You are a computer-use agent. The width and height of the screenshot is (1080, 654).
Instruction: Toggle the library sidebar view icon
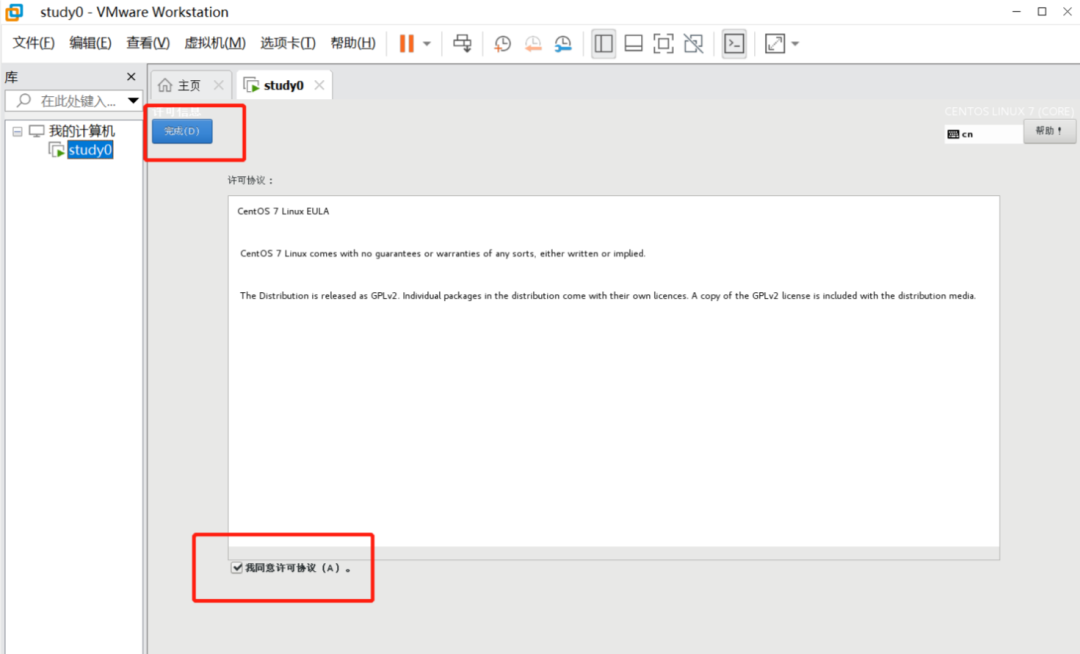603,43
